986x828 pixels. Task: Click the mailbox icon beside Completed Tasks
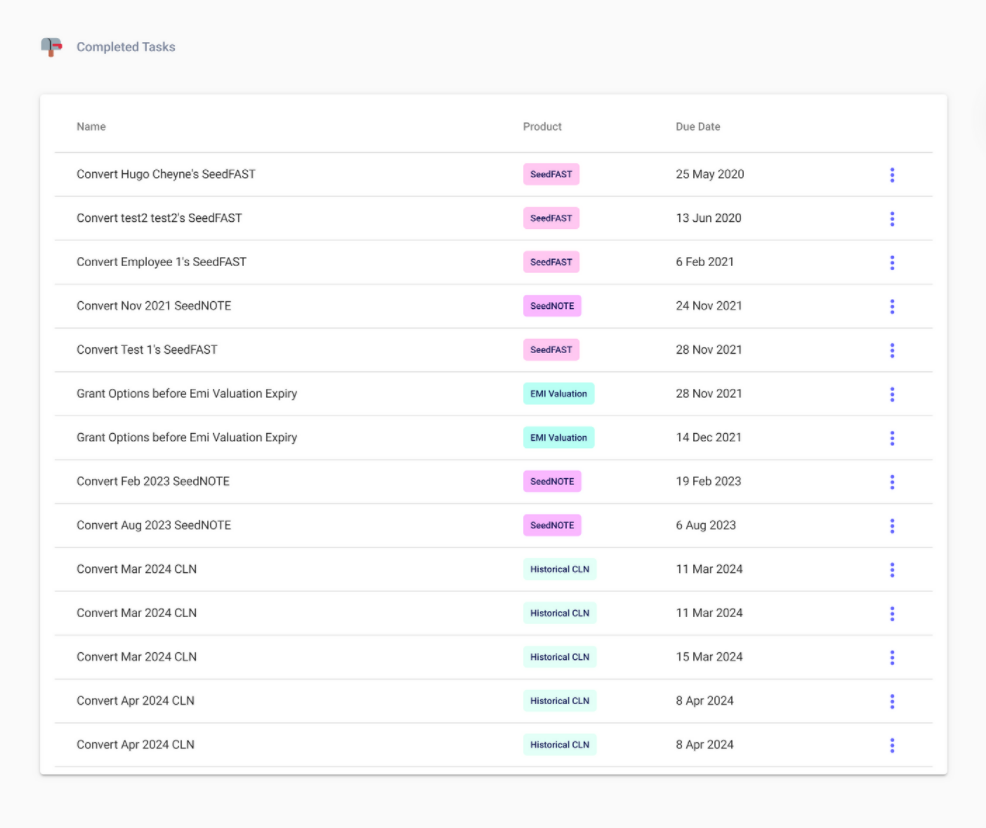(x=52, y=47)
